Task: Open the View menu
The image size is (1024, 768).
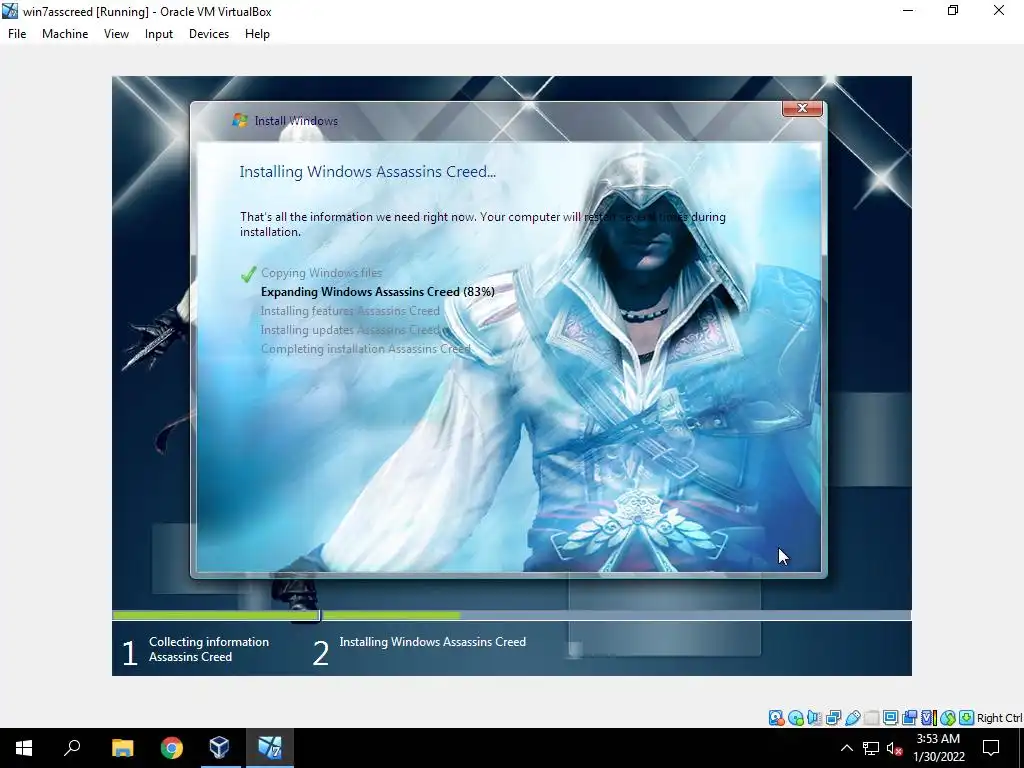Action: coord(116,34)
